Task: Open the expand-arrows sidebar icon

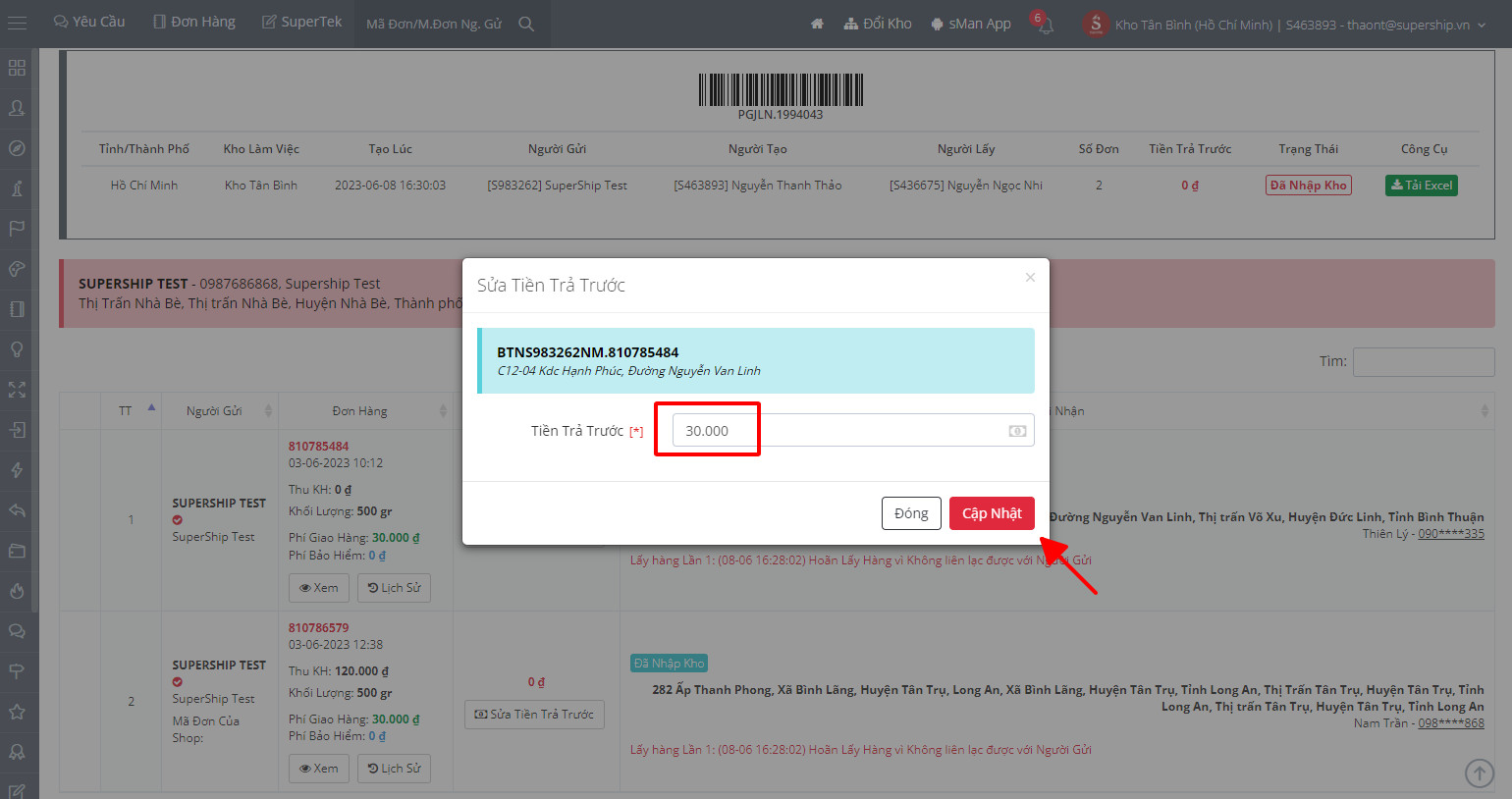Action: click(17, 390)
